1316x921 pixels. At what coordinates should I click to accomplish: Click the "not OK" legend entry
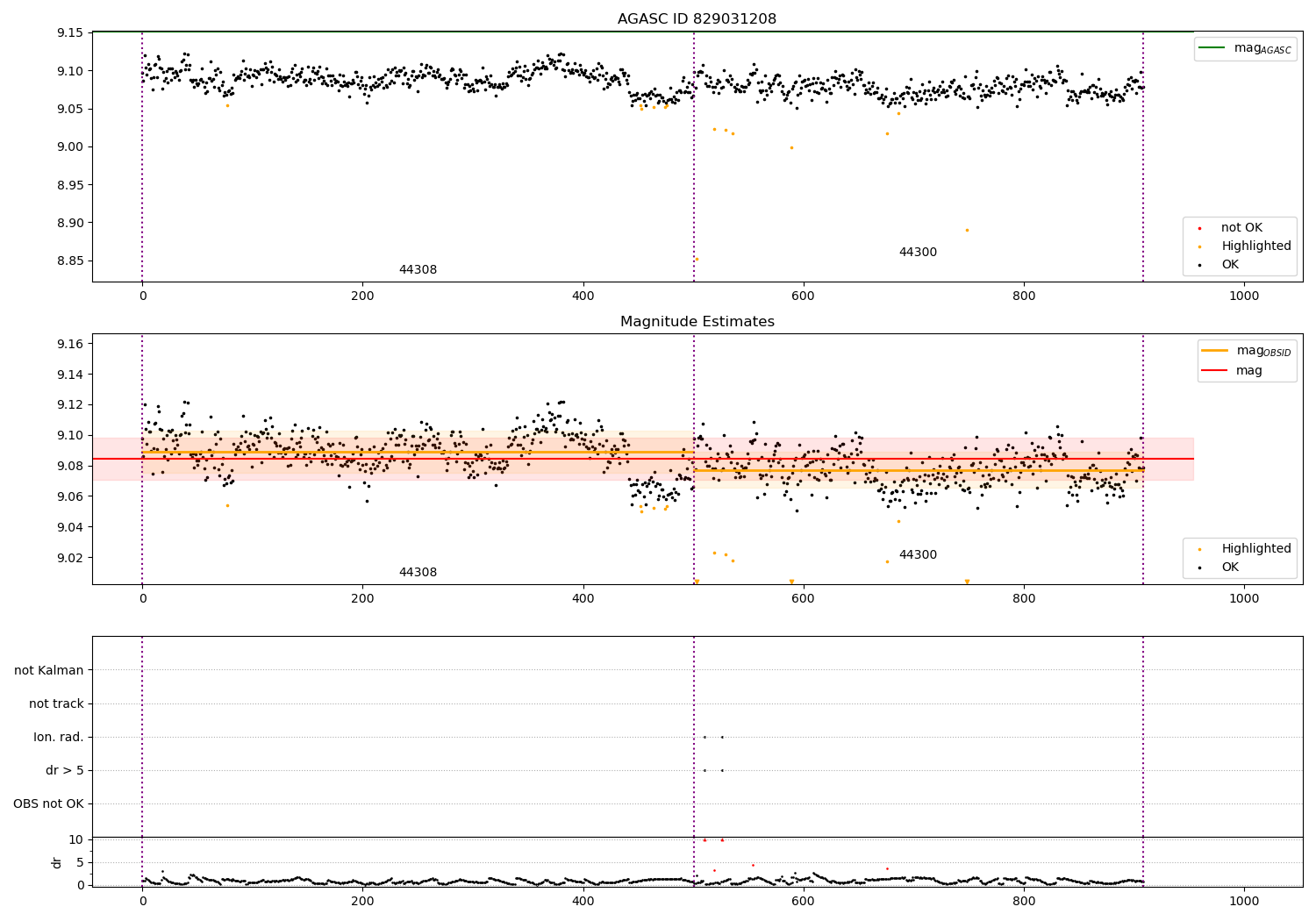click(1241, 228)
